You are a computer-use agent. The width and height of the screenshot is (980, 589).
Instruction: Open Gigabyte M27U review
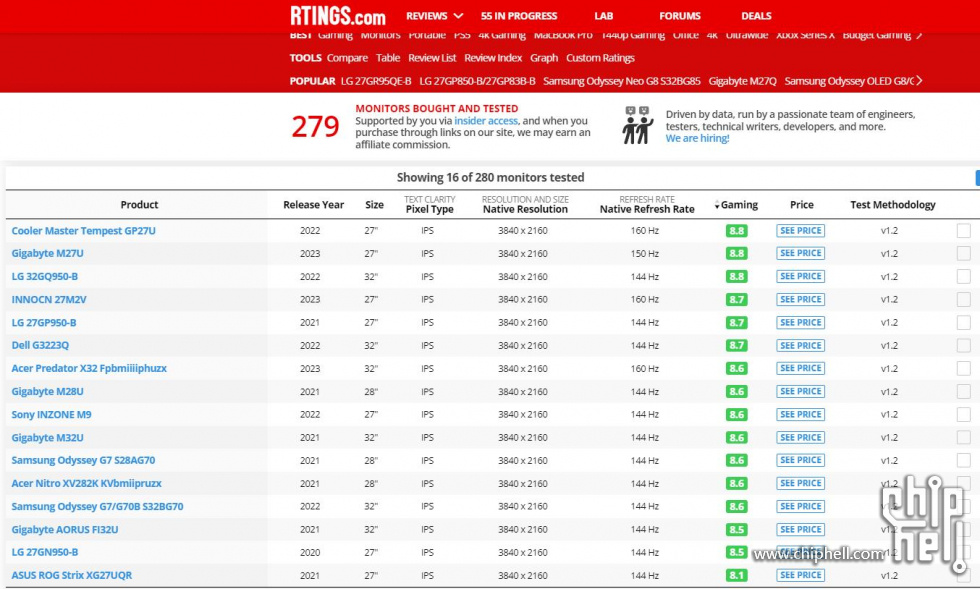tap(48, 253)
